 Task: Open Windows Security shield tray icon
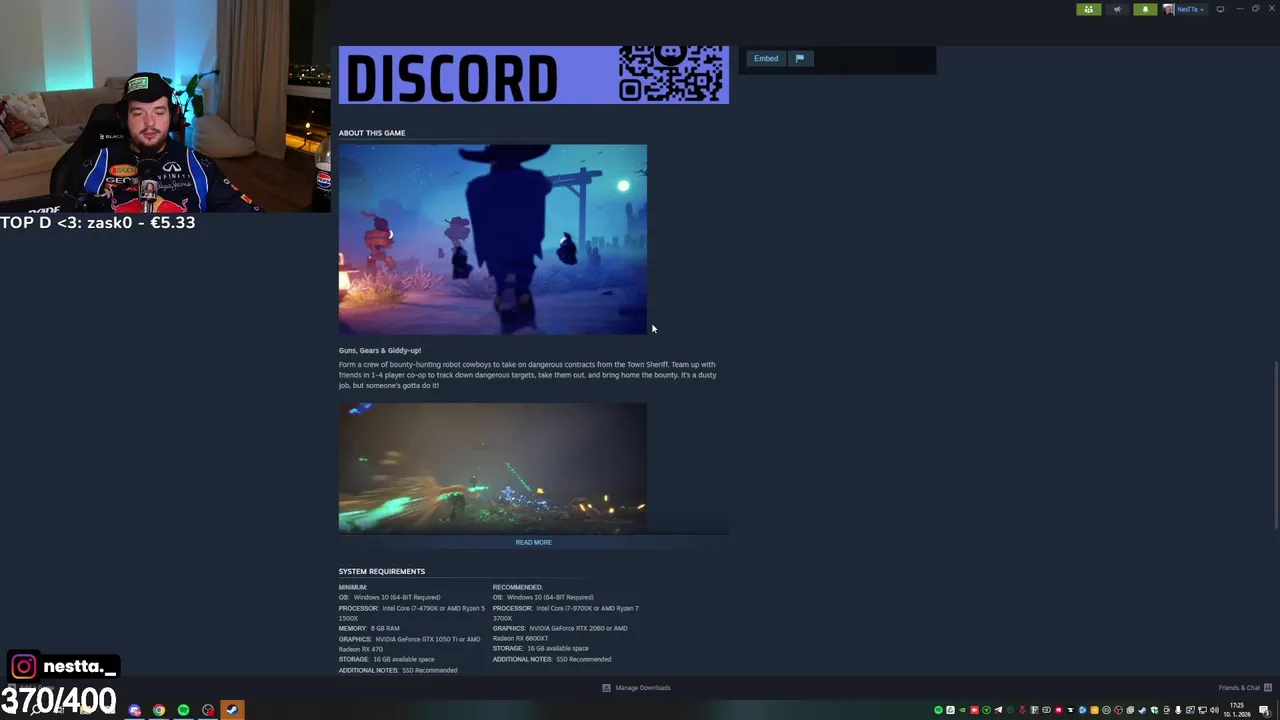pos(1155,710)
